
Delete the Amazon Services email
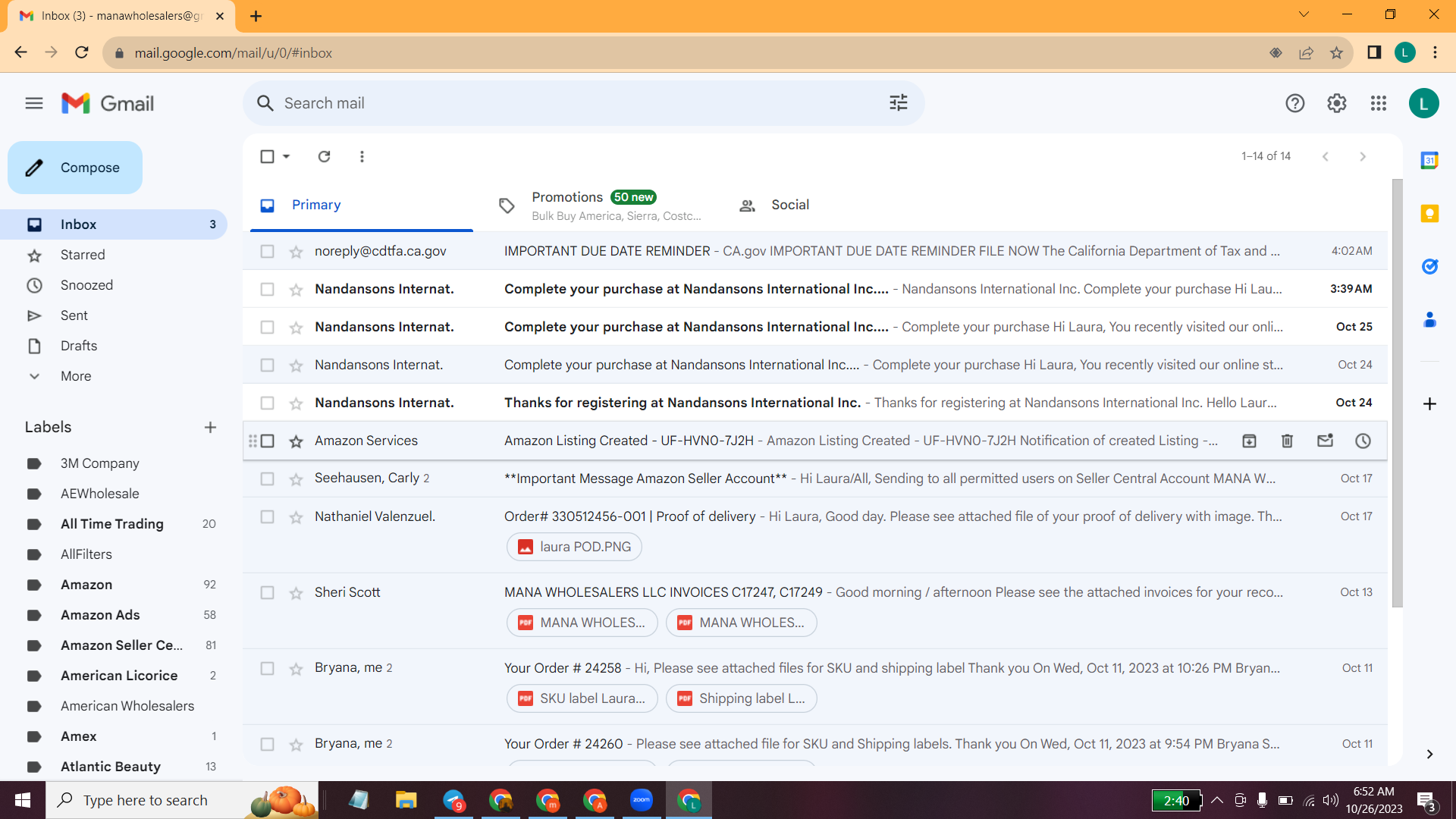pos(1287,441)
